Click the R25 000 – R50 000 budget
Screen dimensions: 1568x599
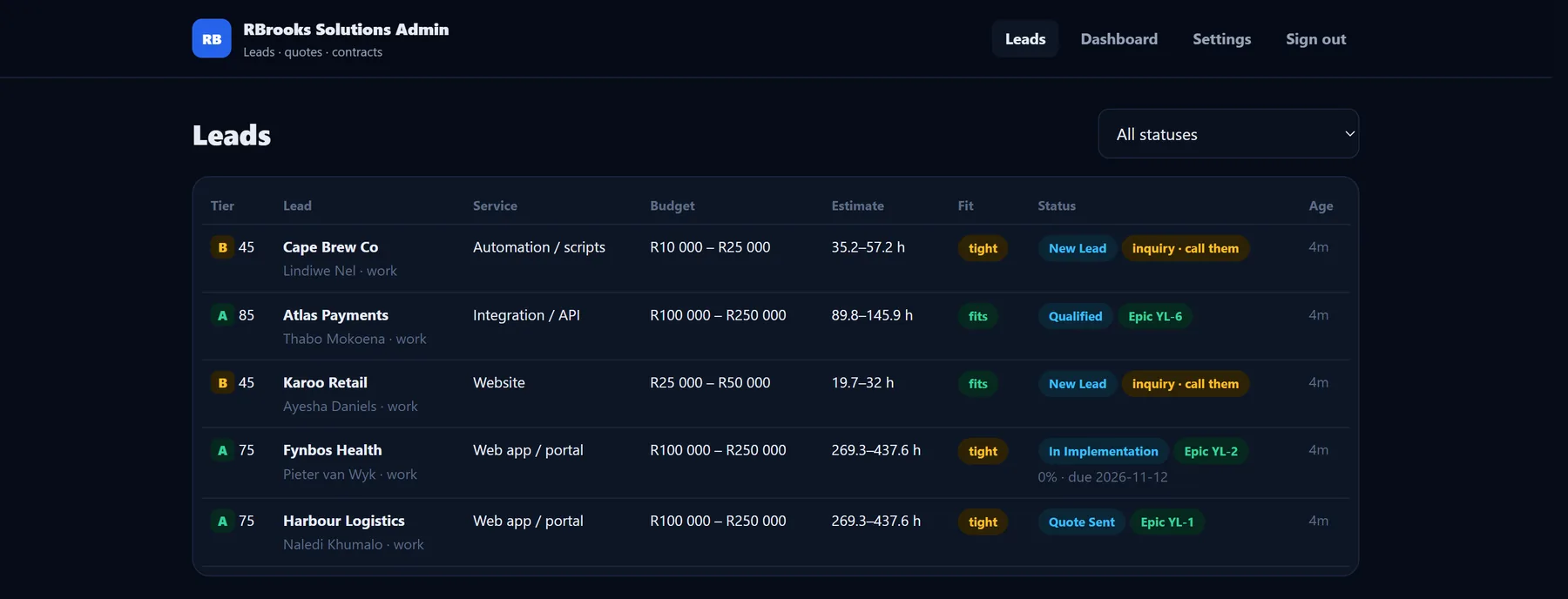click(x=710, y=383)
